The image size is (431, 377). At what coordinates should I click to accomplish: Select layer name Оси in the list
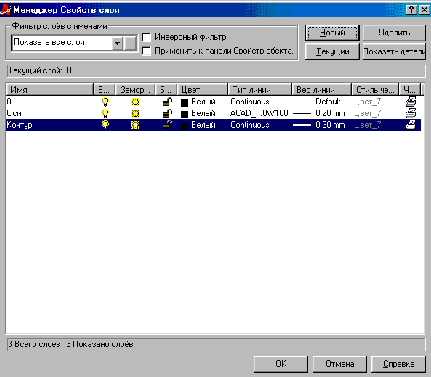coord(14,113)
